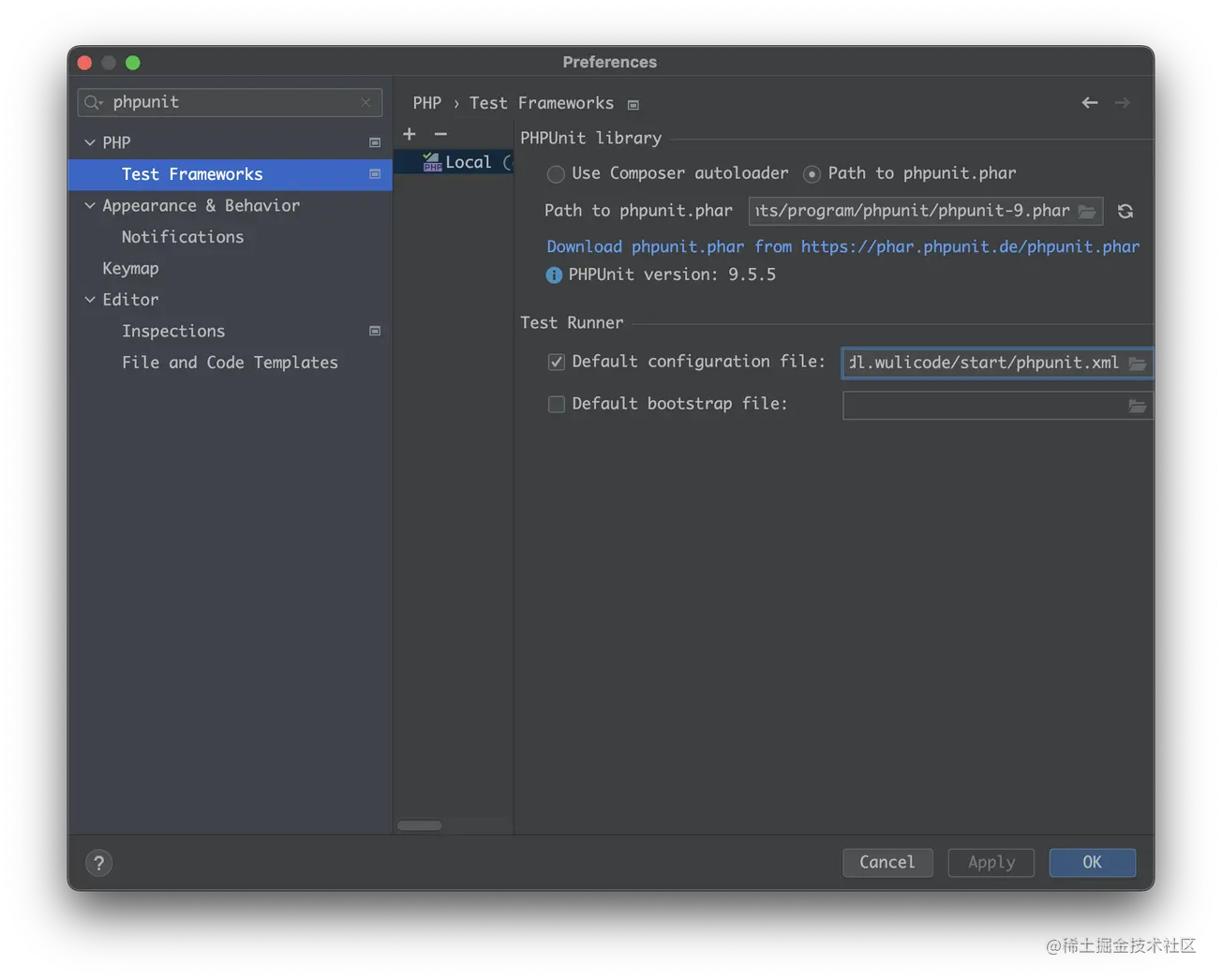
Task: Select Test Frameworks in settings tree
Action: point(230,174)
